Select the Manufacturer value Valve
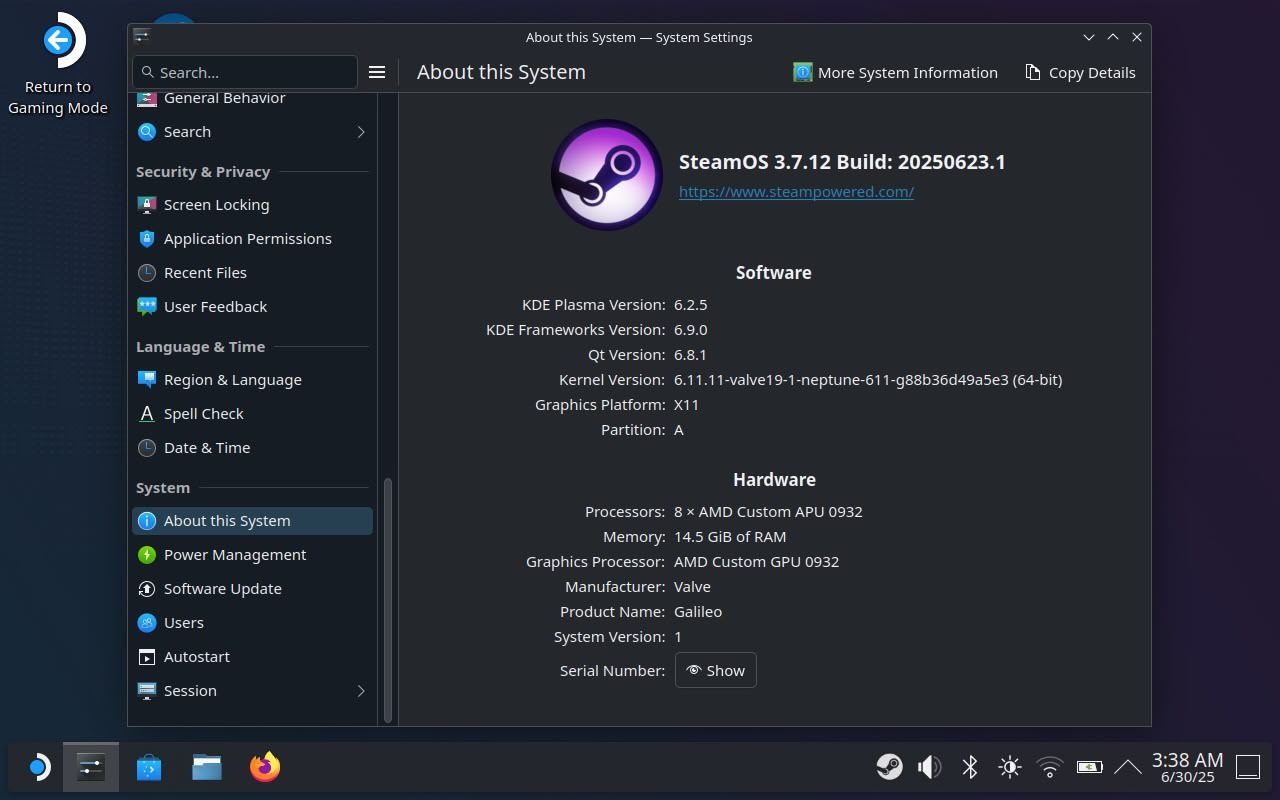This screenshot has height=800, width=1280. pos(692,587)
